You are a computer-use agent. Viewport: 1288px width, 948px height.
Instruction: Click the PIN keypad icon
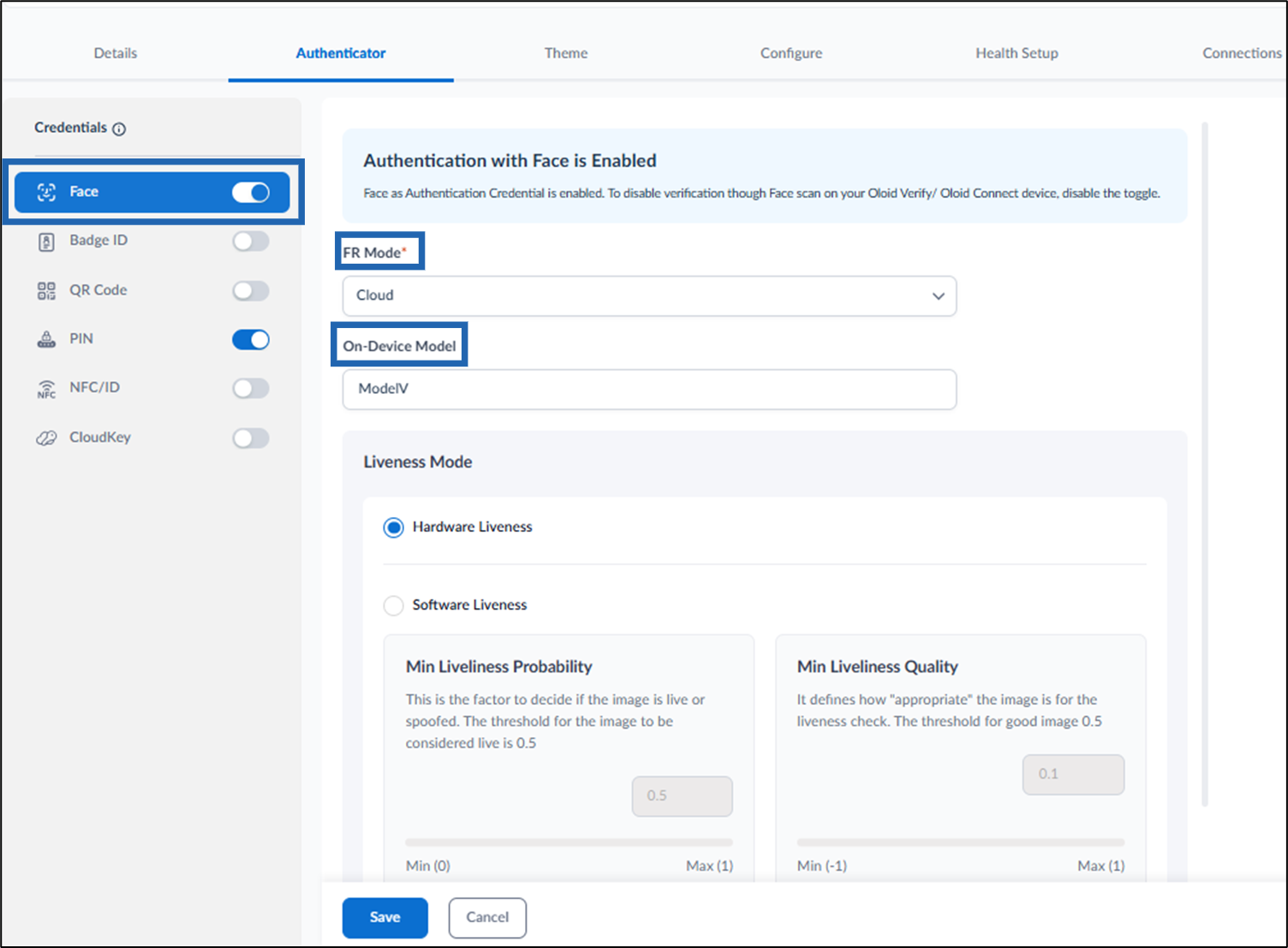click(x=46, y=339)
